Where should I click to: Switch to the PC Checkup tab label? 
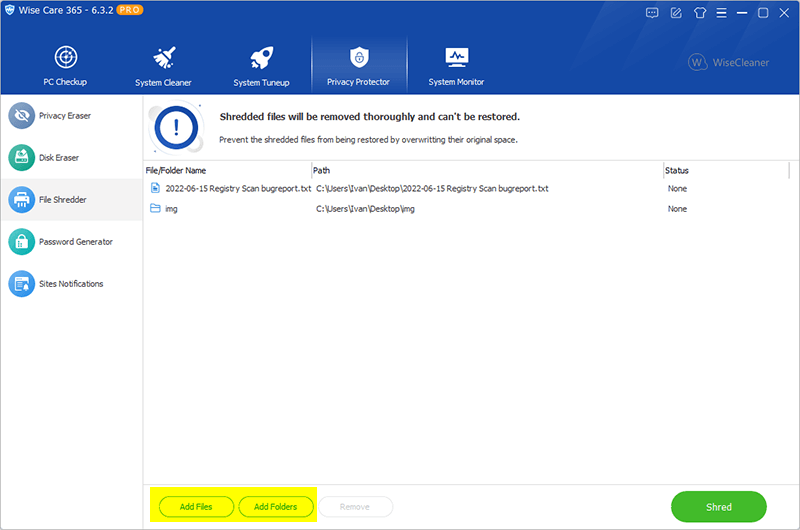click(65, 82)
